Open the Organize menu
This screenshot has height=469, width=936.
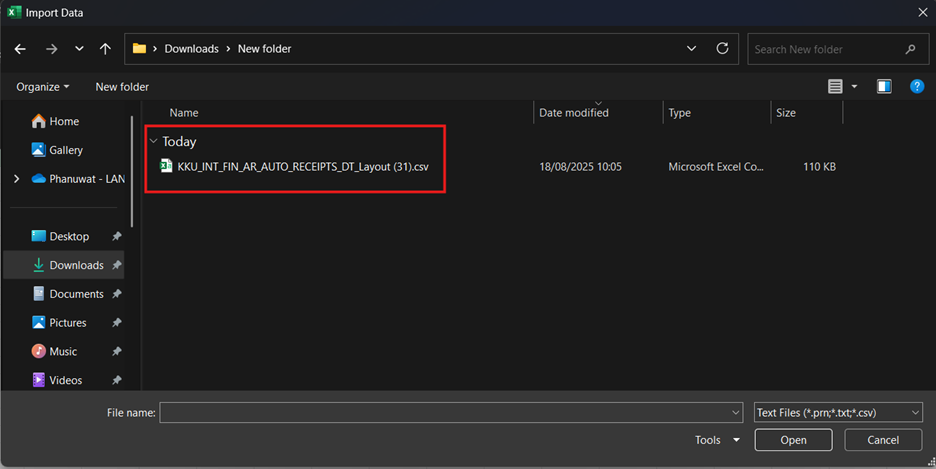(43, 87)
